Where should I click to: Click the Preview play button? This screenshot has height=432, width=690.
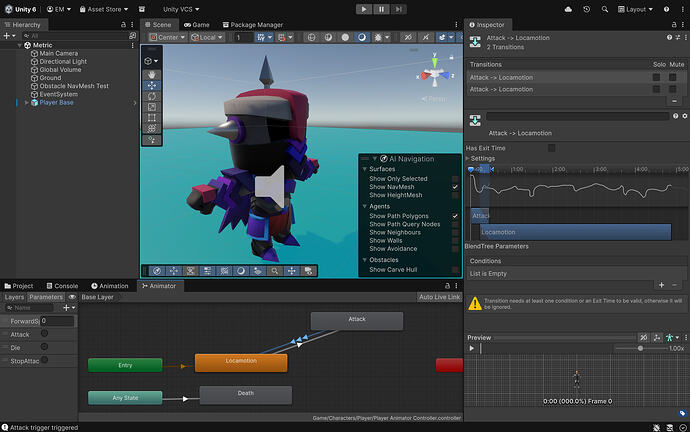(x=472, y=348)
